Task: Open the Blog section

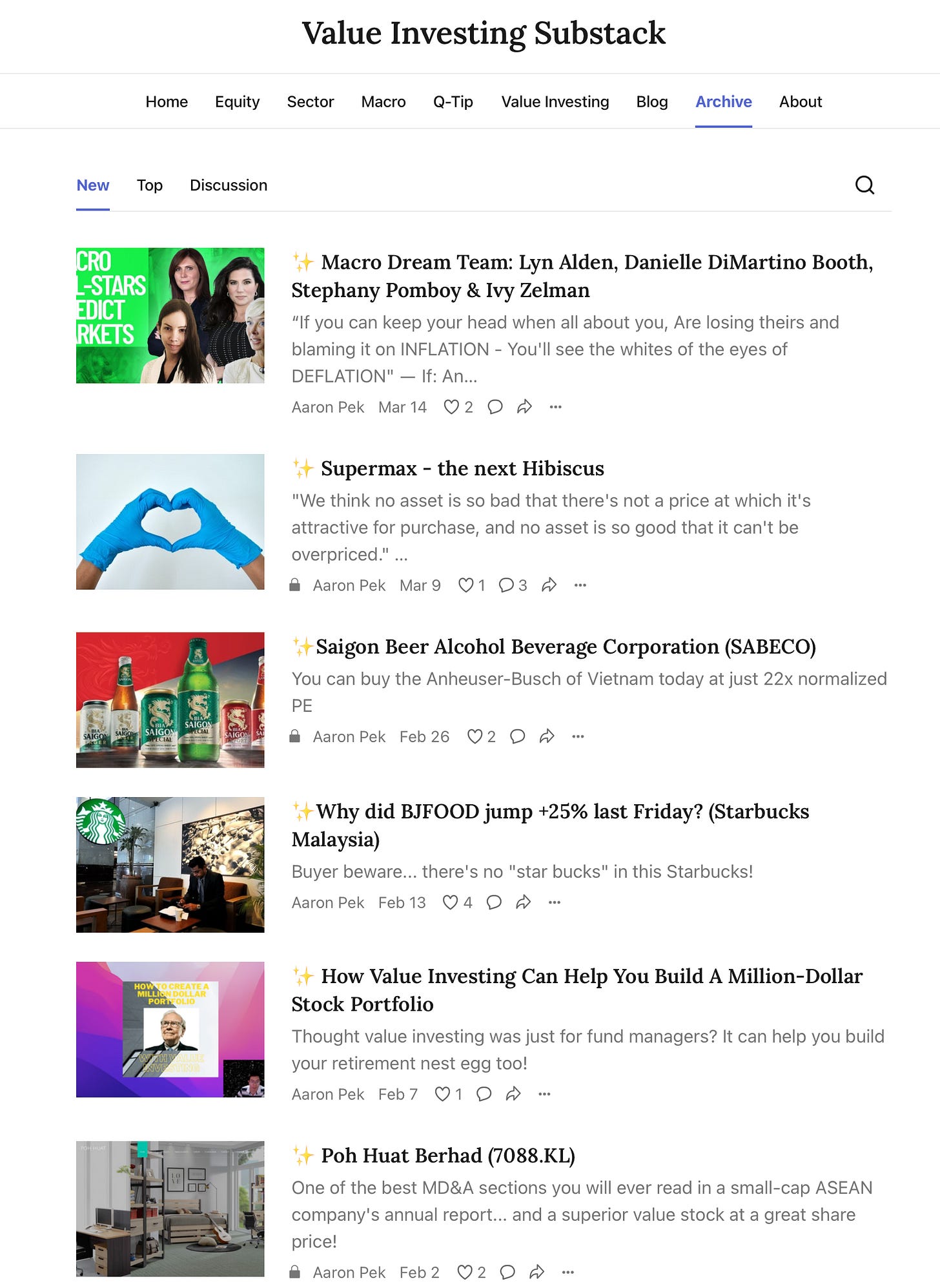Action: pyautogui.click(x=652, y=102)
